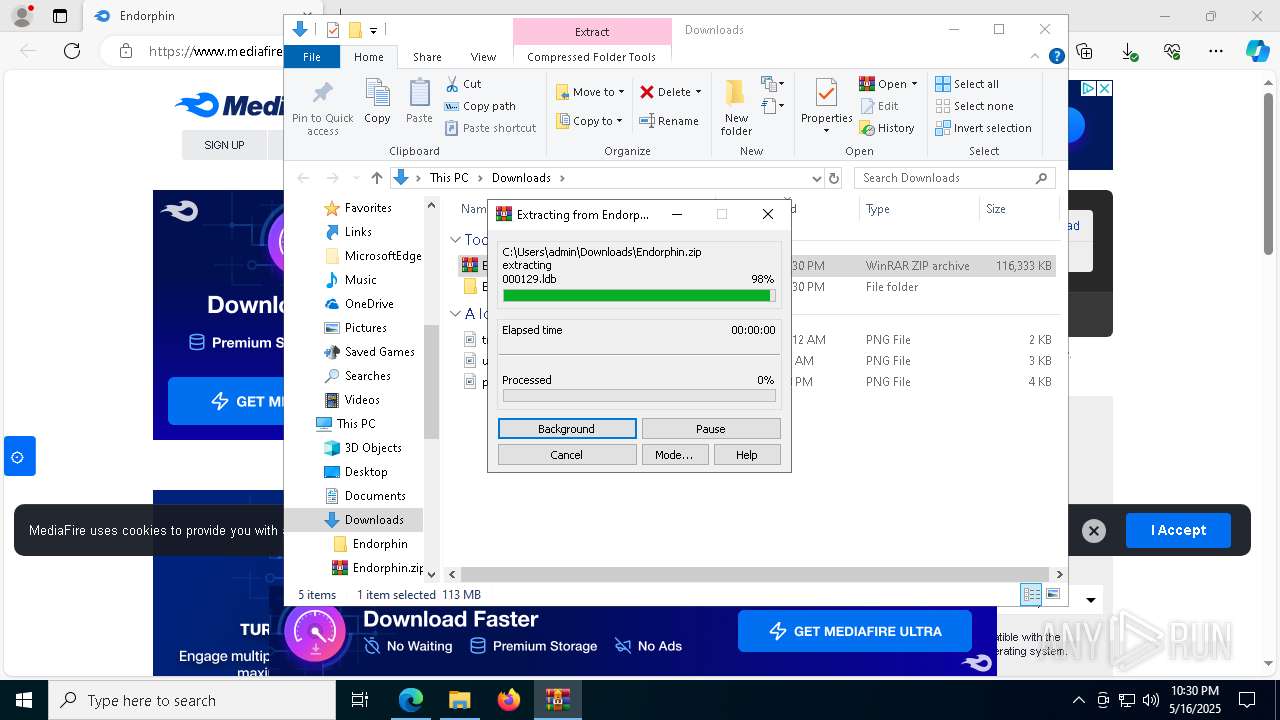Expand the Open dropdown in ribbon
The width and height of the screenshot is (1280, 720).
(x=914, y=84)
